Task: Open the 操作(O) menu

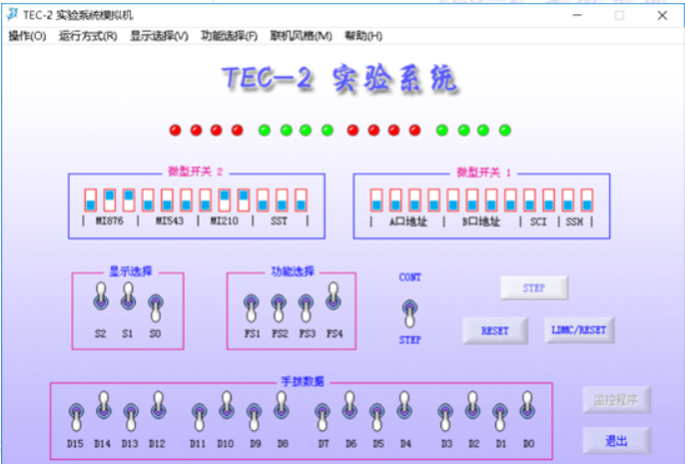Action: coord(27,36)
